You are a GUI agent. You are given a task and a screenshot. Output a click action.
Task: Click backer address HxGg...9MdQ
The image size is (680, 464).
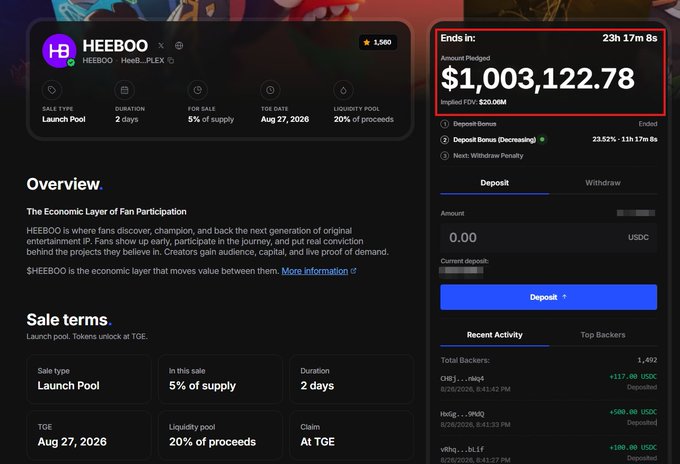pyautogui.click(x=462, y=414)
